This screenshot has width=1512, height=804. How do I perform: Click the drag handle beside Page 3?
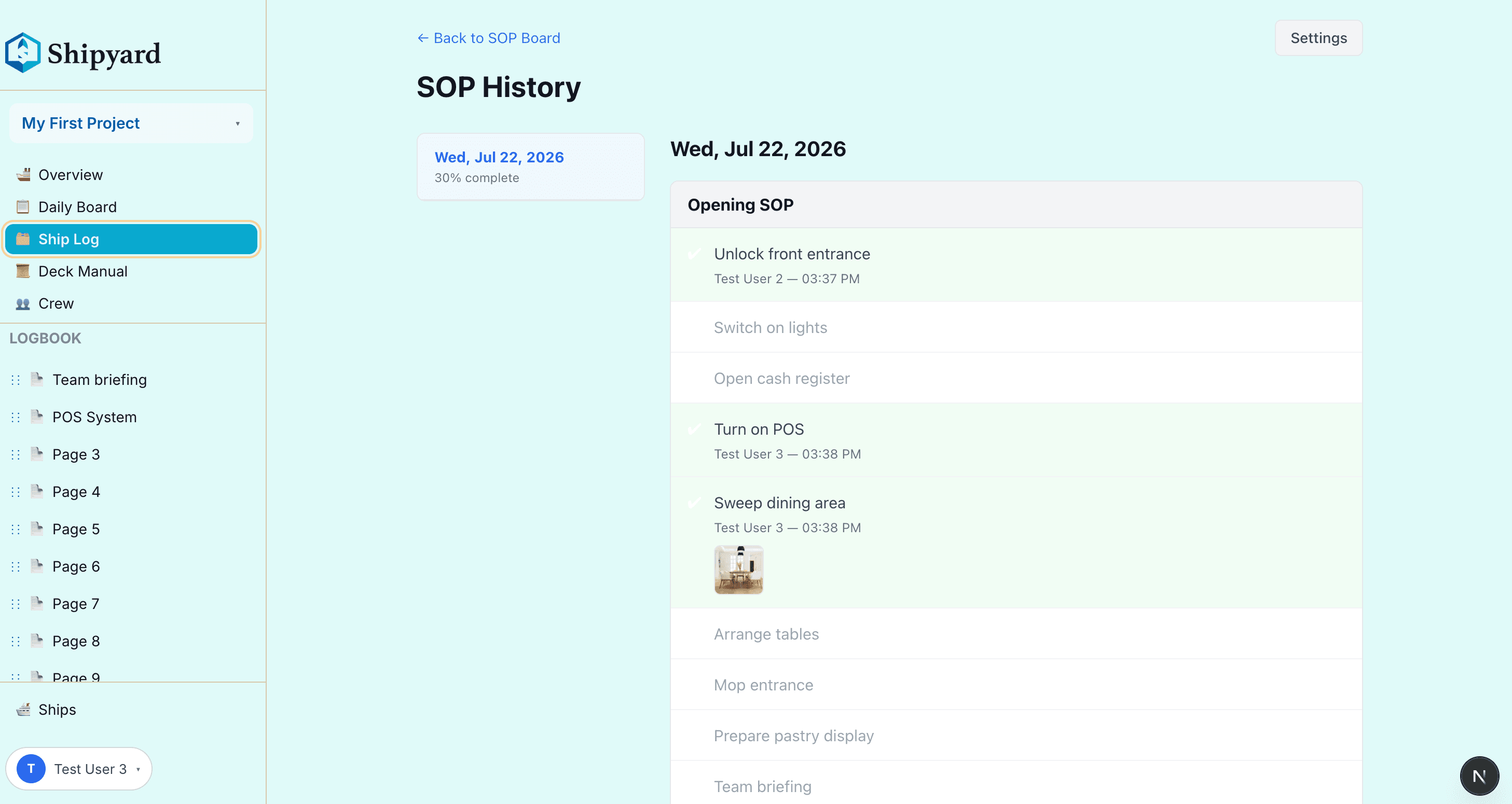point(16,454)
